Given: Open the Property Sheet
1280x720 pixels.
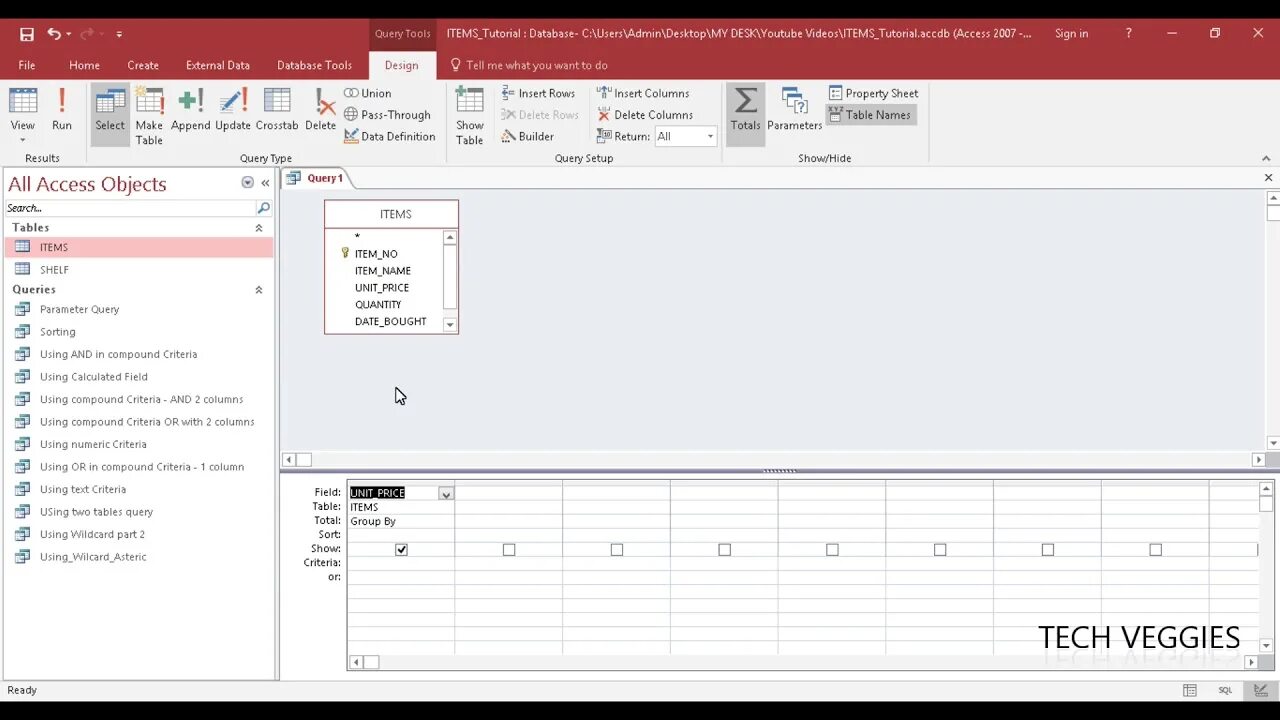Looking at the screenshot, I should coord(873,93).
